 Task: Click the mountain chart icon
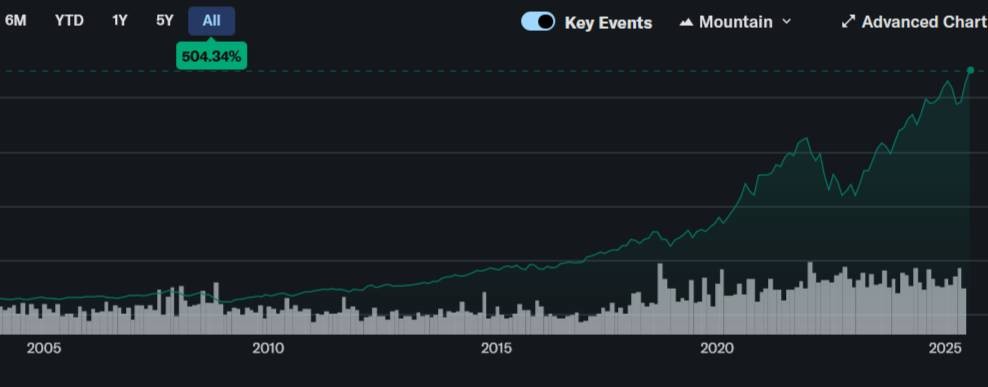687,22
